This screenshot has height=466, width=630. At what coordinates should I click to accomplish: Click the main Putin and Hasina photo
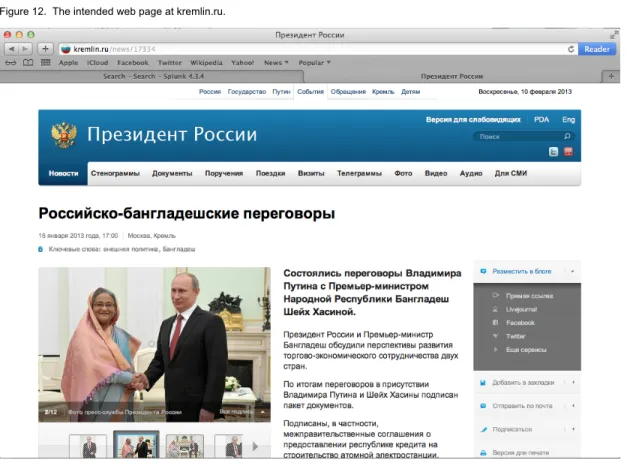154,344
